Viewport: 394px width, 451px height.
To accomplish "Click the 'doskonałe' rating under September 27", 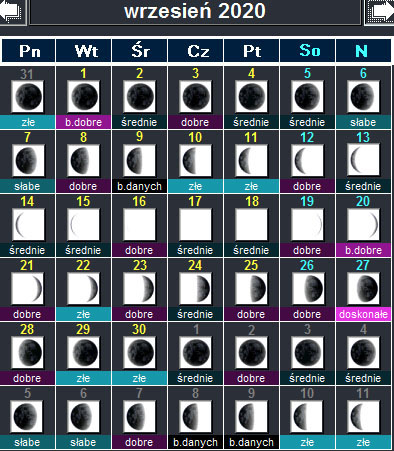I will [363, 314].
